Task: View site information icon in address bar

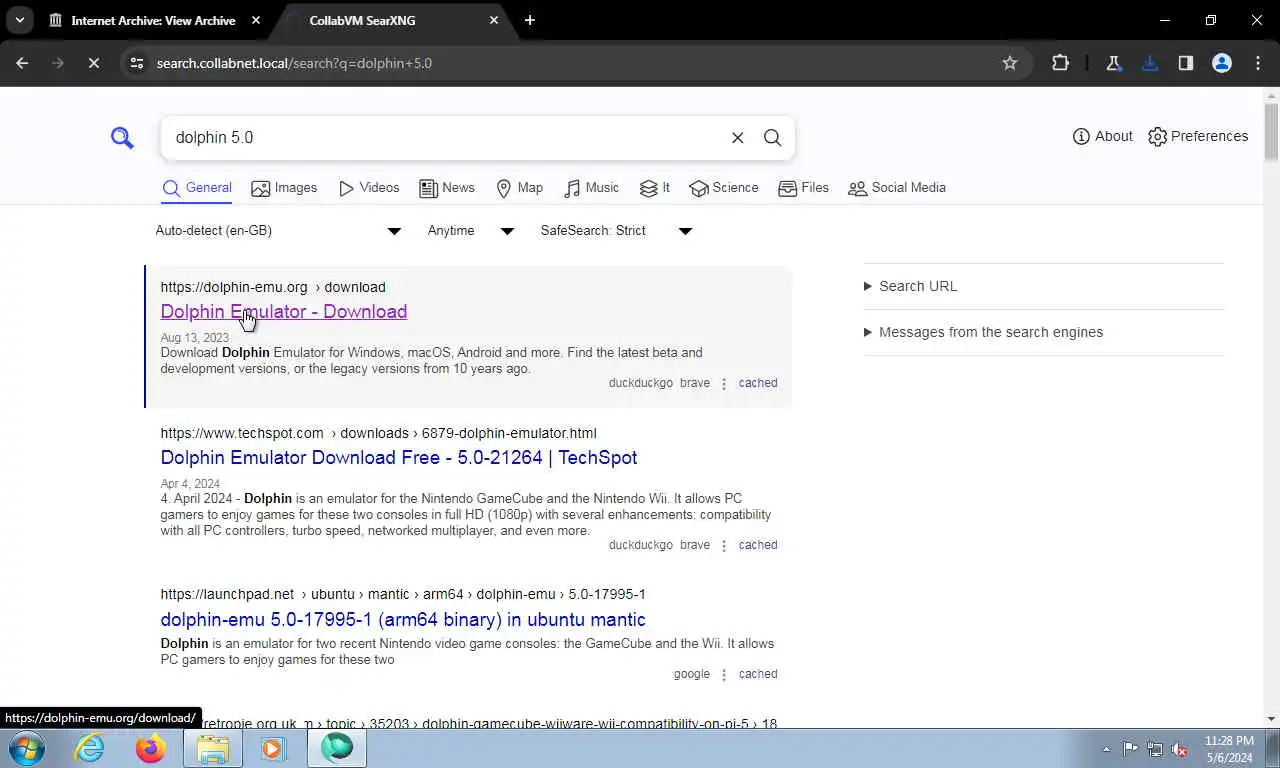Action: (137, 63)
